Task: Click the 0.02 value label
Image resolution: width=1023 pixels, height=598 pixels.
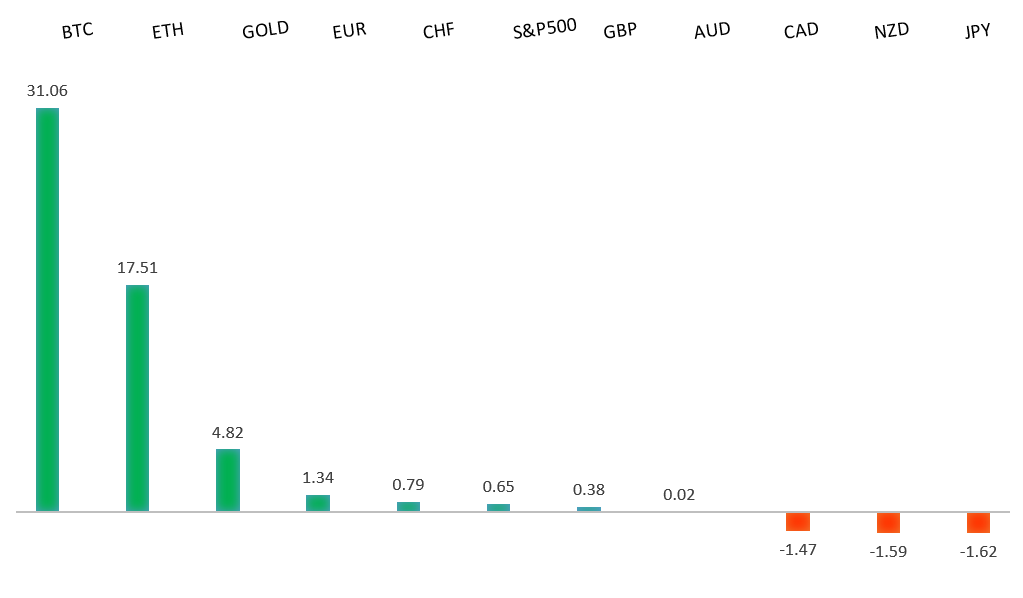Action: tap(679, 494)
